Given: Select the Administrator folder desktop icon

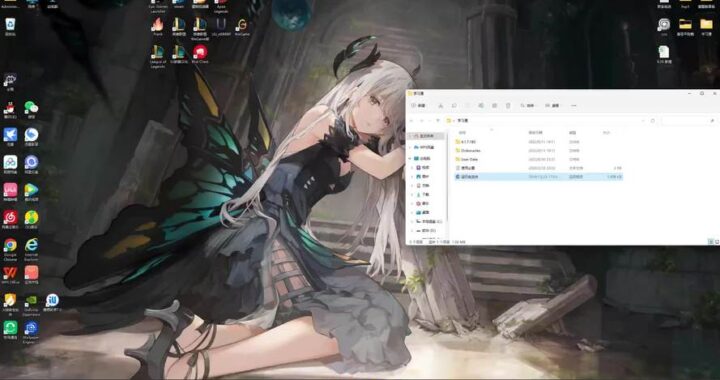Looking at the screenshot, I should click(10, 5).
